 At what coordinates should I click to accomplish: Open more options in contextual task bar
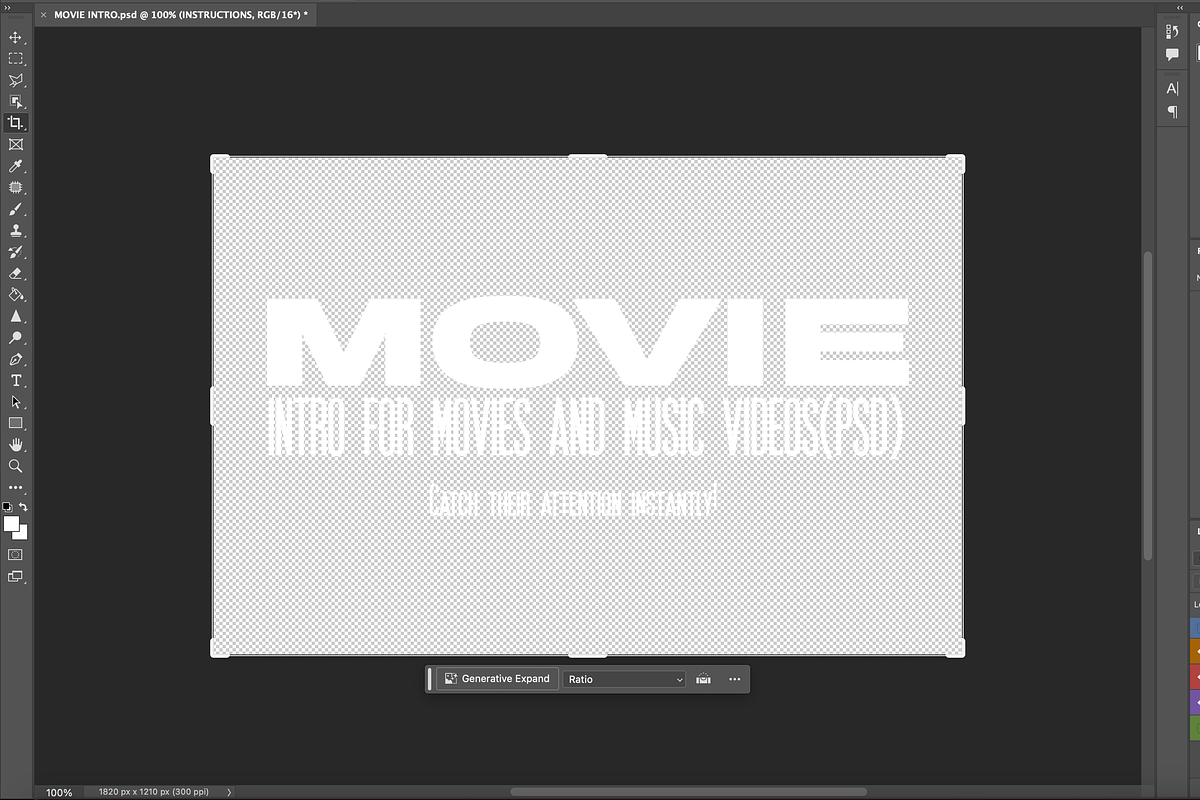pyautogui.click(x=735, y=679)
